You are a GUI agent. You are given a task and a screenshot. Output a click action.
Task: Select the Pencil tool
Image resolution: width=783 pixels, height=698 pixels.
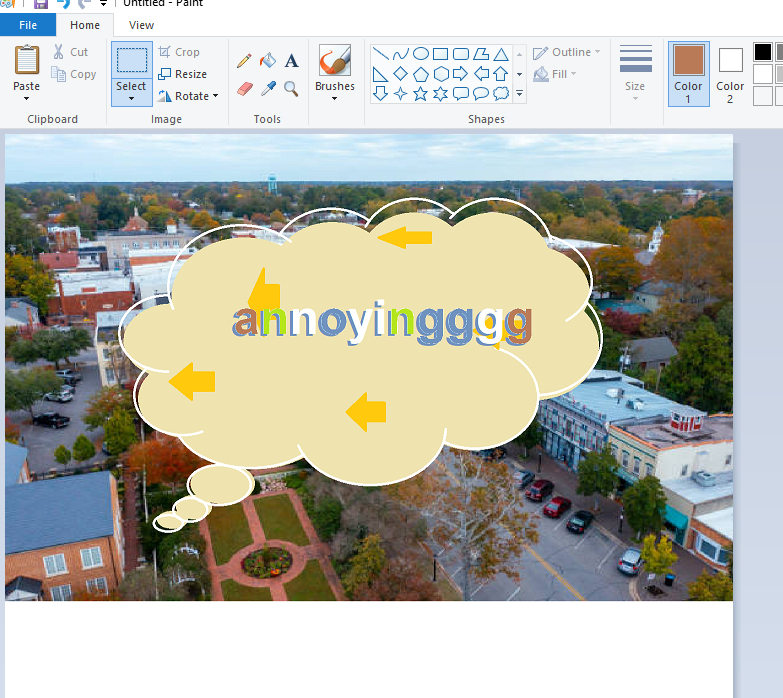click(x=244, y=61)
